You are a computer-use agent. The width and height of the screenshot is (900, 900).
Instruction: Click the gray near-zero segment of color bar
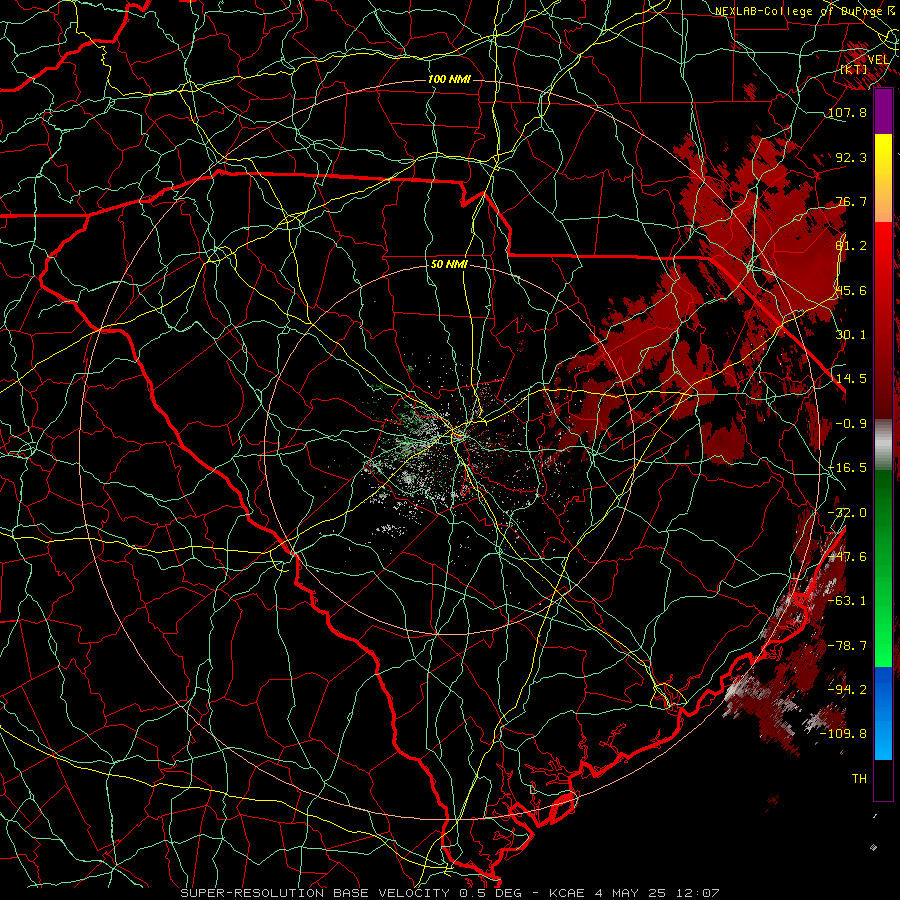(883, 445)
